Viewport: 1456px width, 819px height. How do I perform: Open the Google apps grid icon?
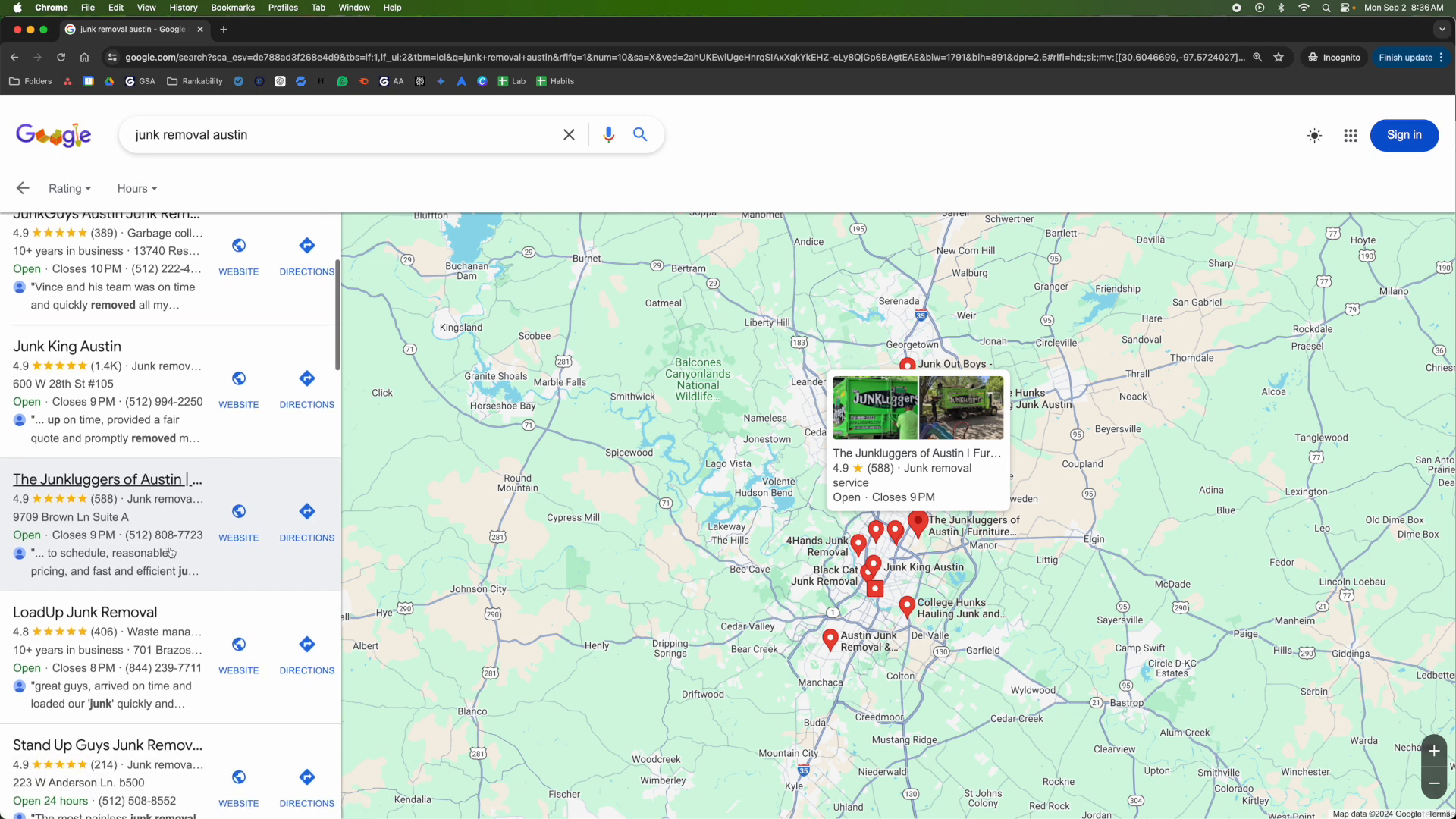[1351, 135]
